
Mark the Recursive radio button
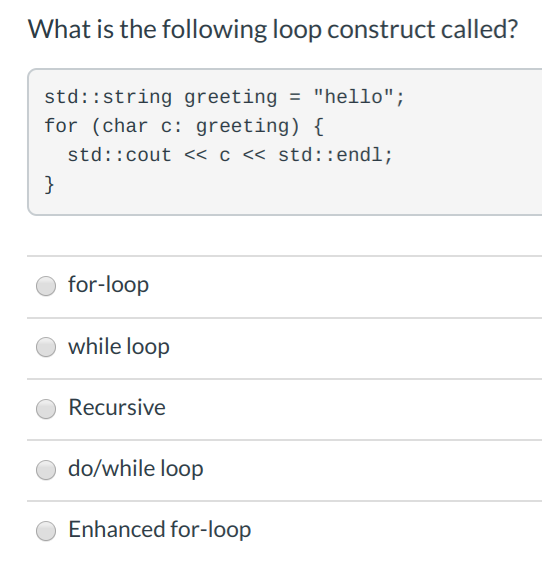click(46, 409)
